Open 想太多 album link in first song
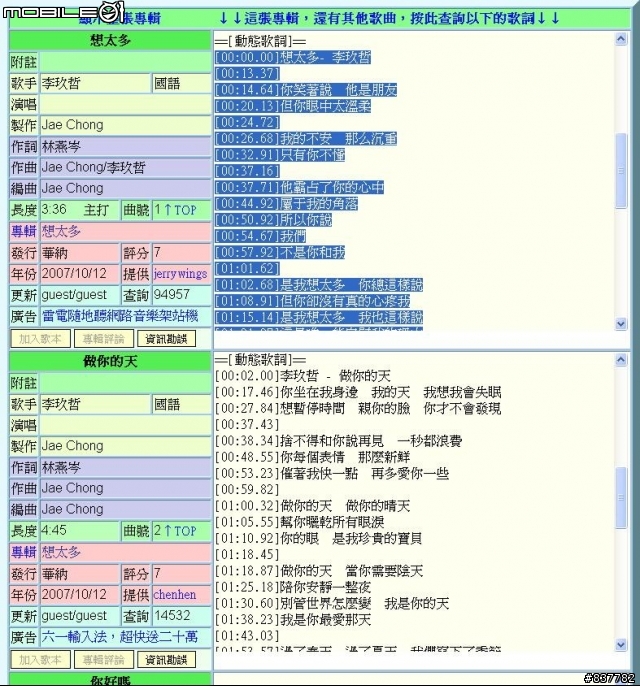The height and width of the screenshot is (686, 640). click(x=61, y=231)
